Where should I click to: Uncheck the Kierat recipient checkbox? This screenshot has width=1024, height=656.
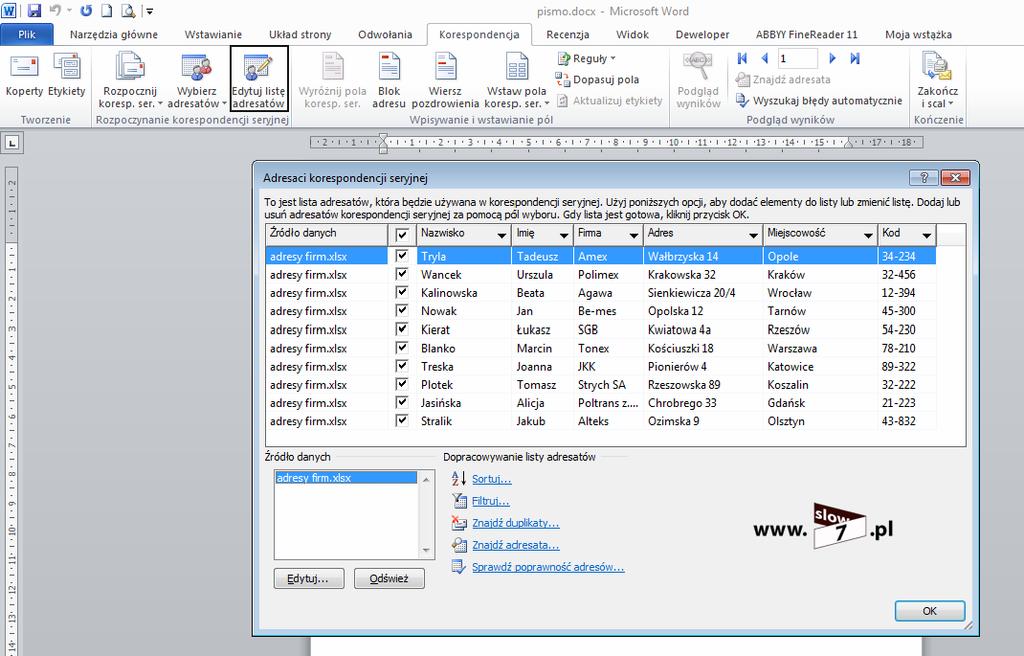(402, 329)
